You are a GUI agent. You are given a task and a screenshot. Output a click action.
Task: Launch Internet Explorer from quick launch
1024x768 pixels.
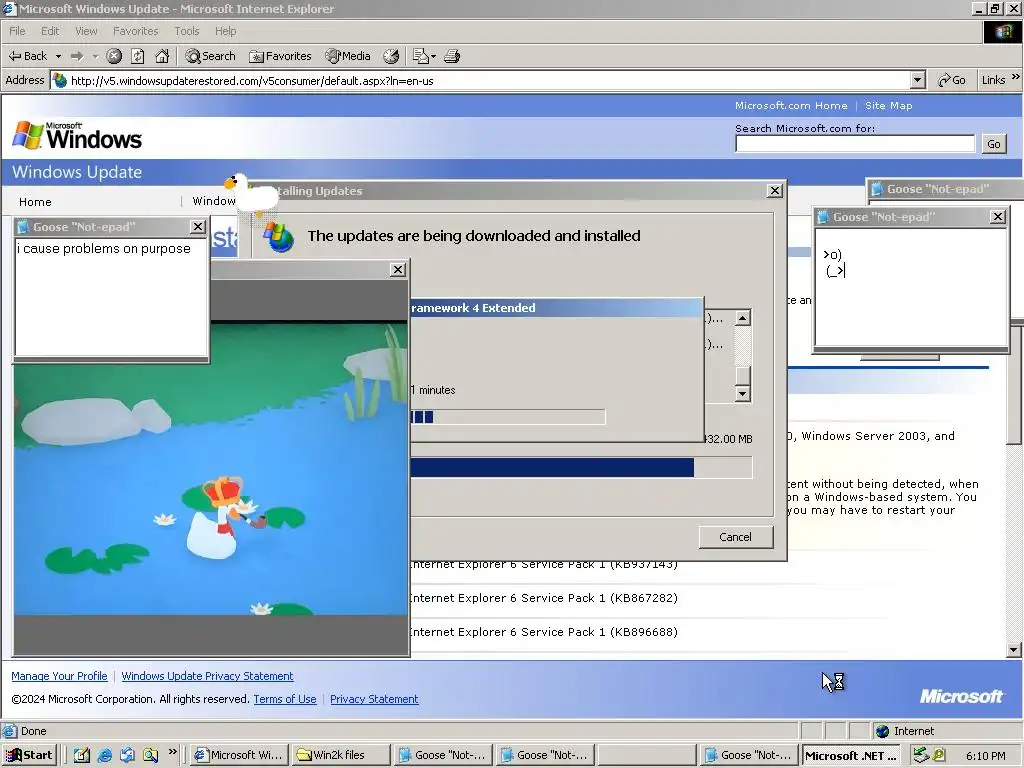point(104,755)
